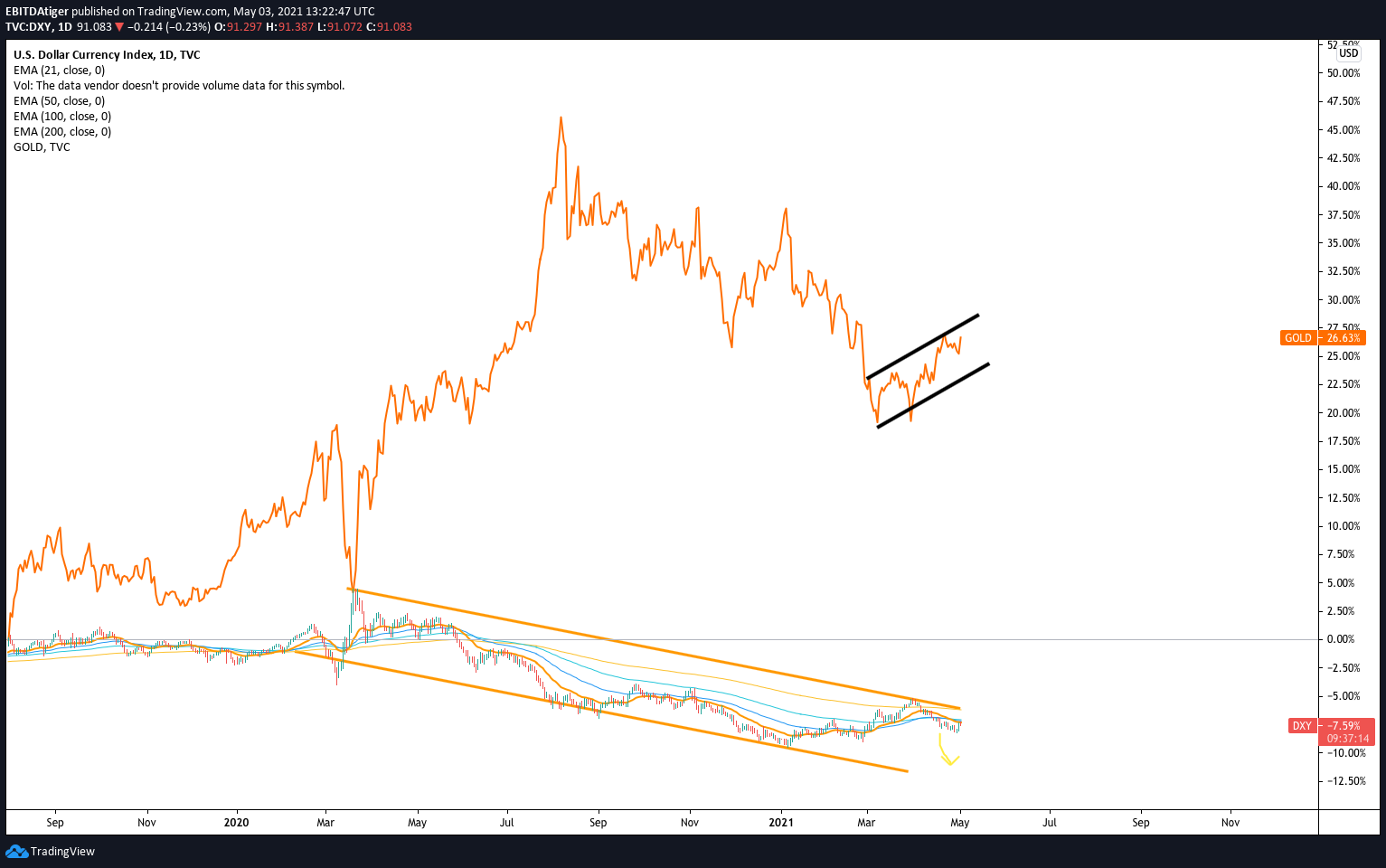Click the Jul label between 2020 and 2021
This screenshot has width=1386, height=868.
[x=507, y=823]
